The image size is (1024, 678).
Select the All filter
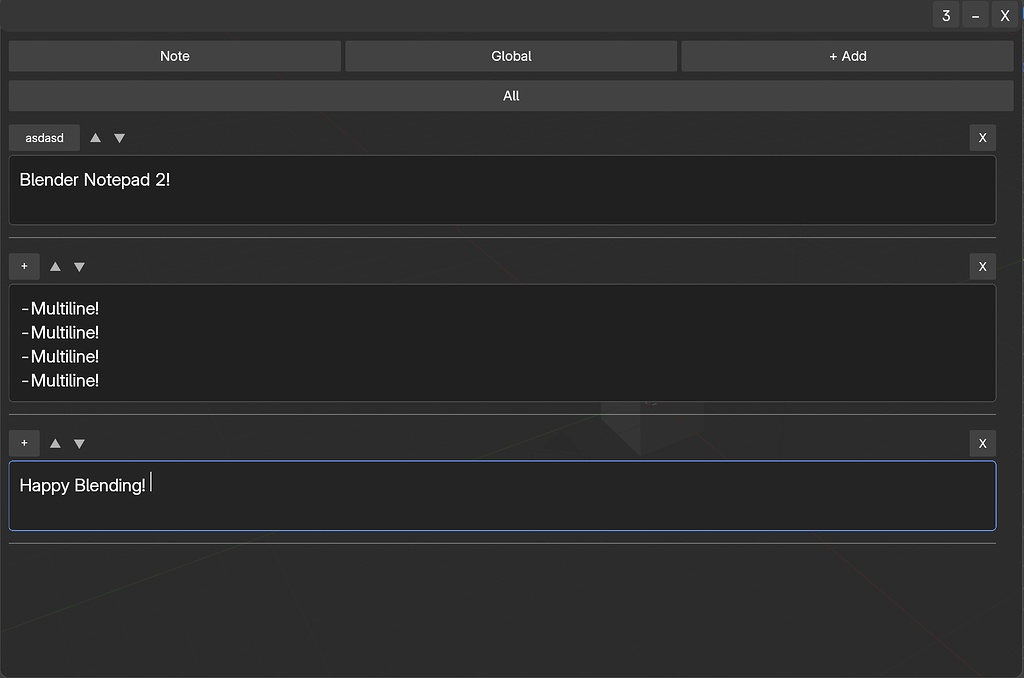point(511,96)
